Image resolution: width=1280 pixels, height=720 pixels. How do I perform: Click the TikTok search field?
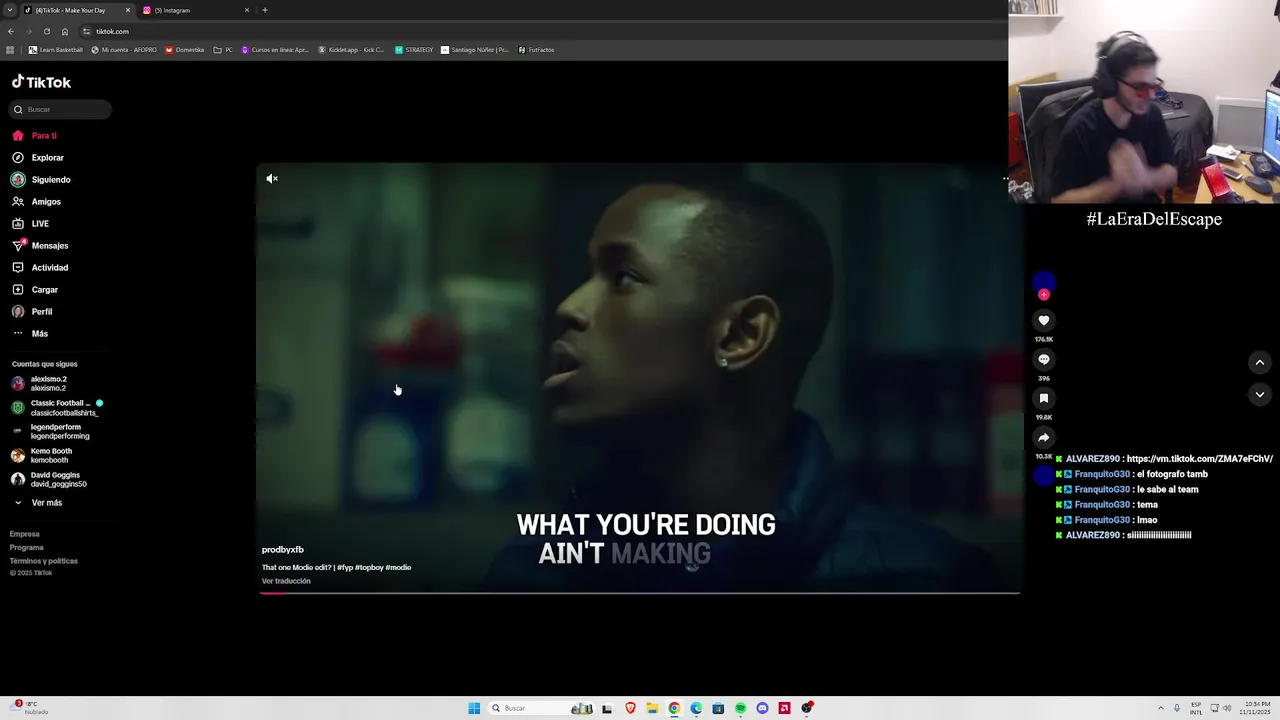coord(61,109)
